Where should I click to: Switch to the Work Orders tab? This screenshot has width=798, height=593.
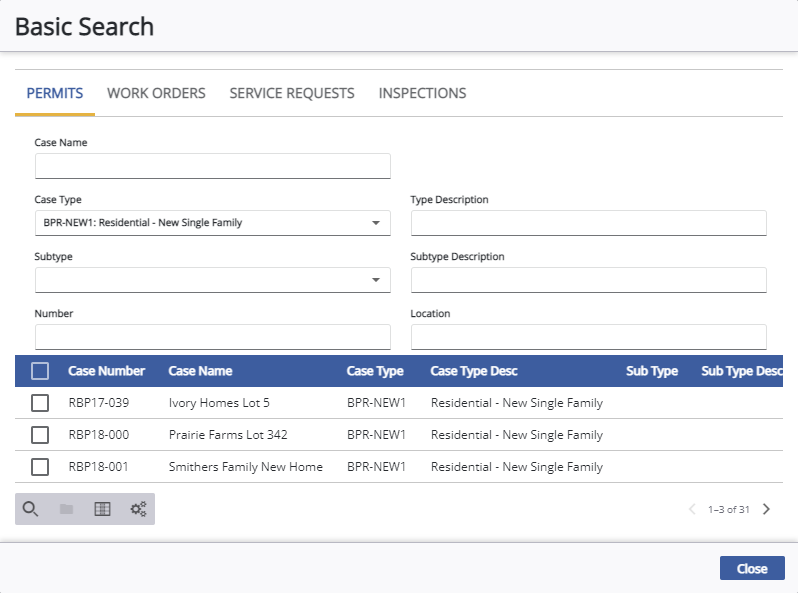coord(156,93)
